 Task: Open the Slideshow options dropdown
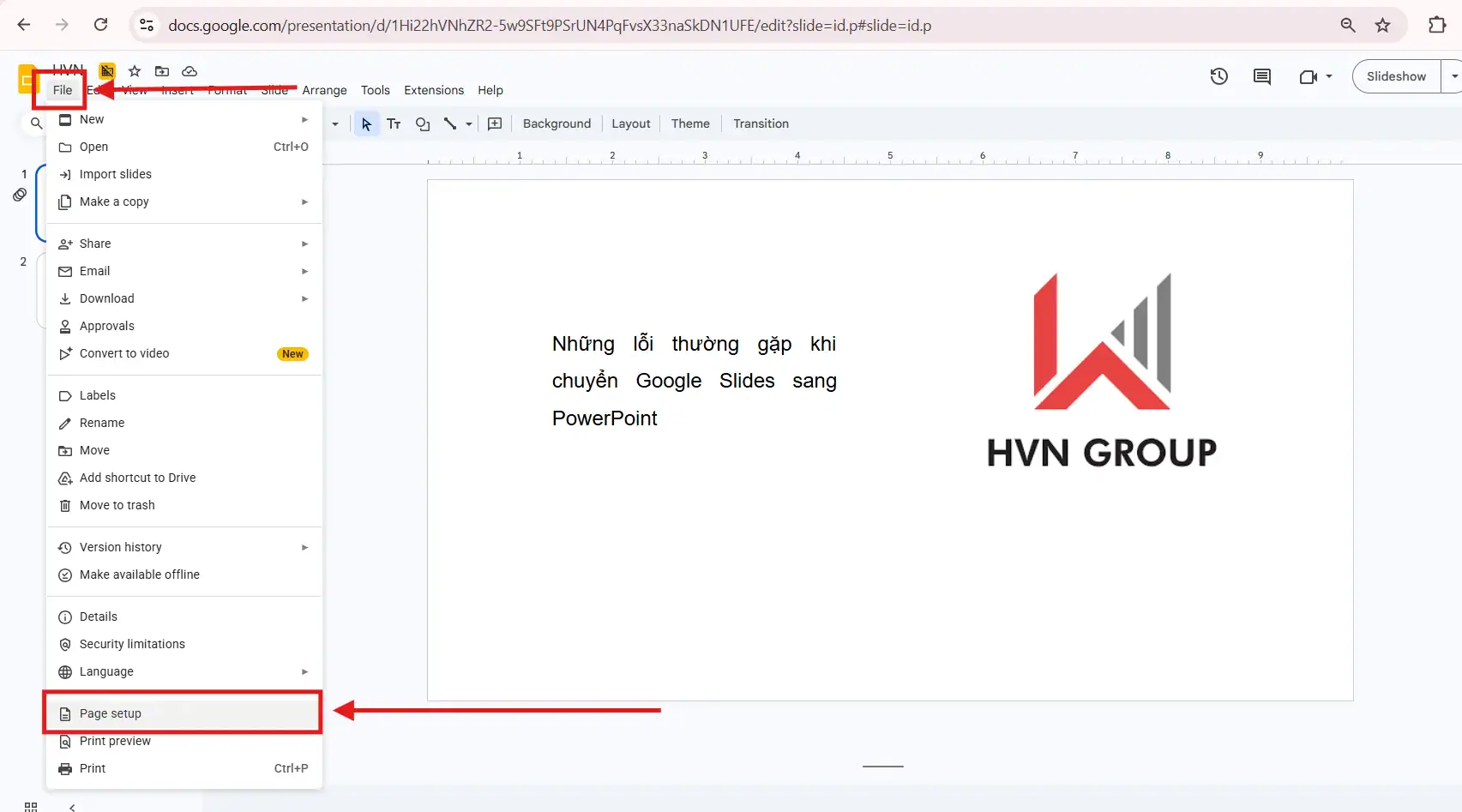[x=1453, y=76]
